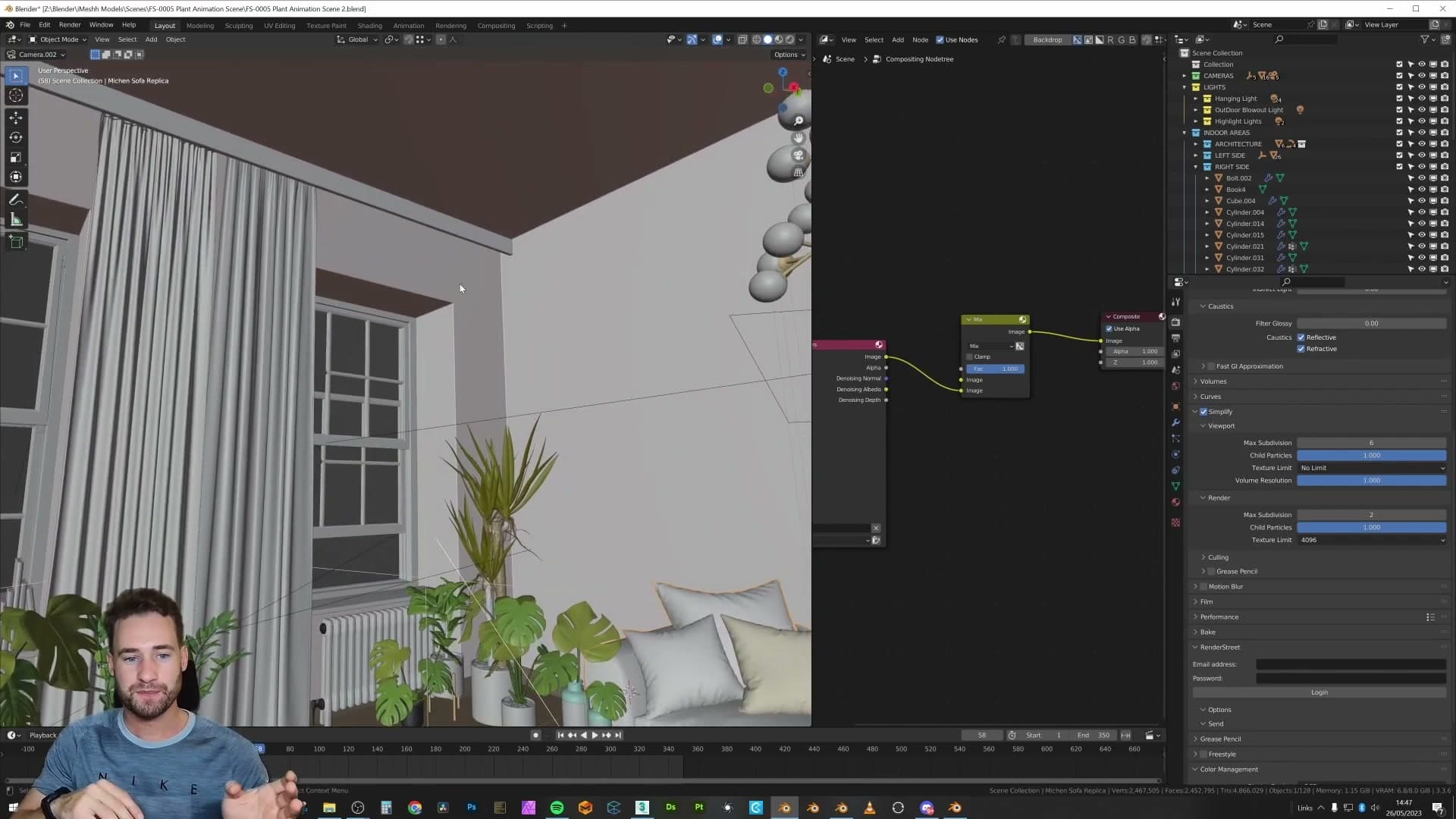Toggle the Backdrop button in node editor
This screenshot has height=819, width=1456.
tap(1047, 40)
